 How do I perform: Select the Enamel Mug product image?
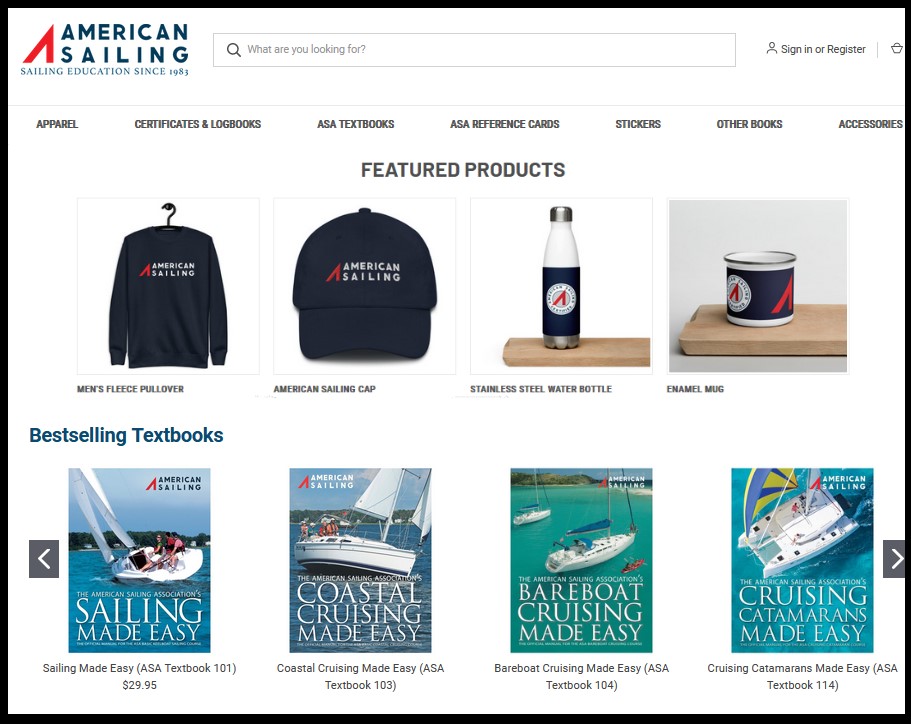coord(758,286)
